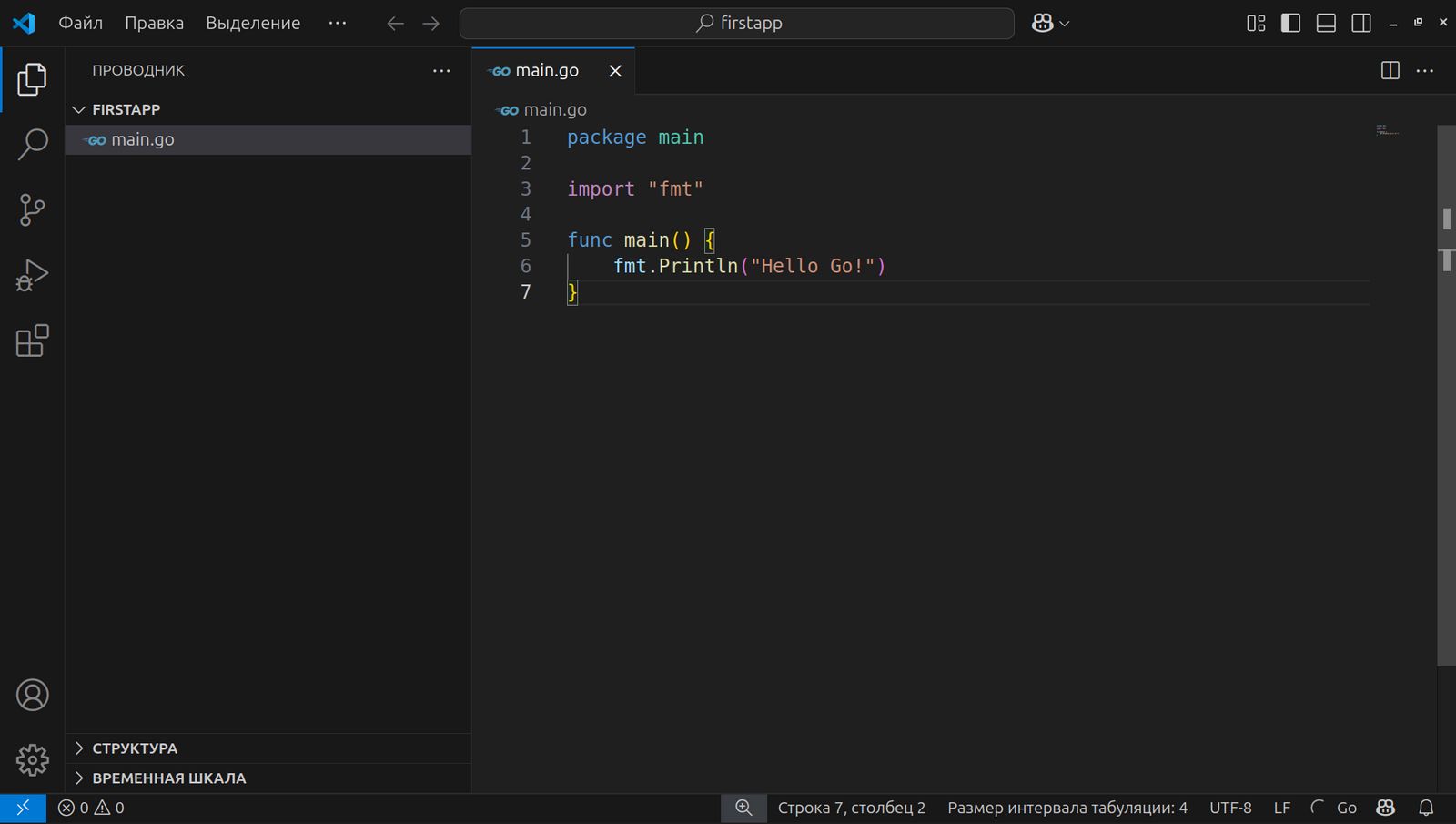Toggle the bottom panel visibility
1456x824 pixels.
click(1326, 24)
